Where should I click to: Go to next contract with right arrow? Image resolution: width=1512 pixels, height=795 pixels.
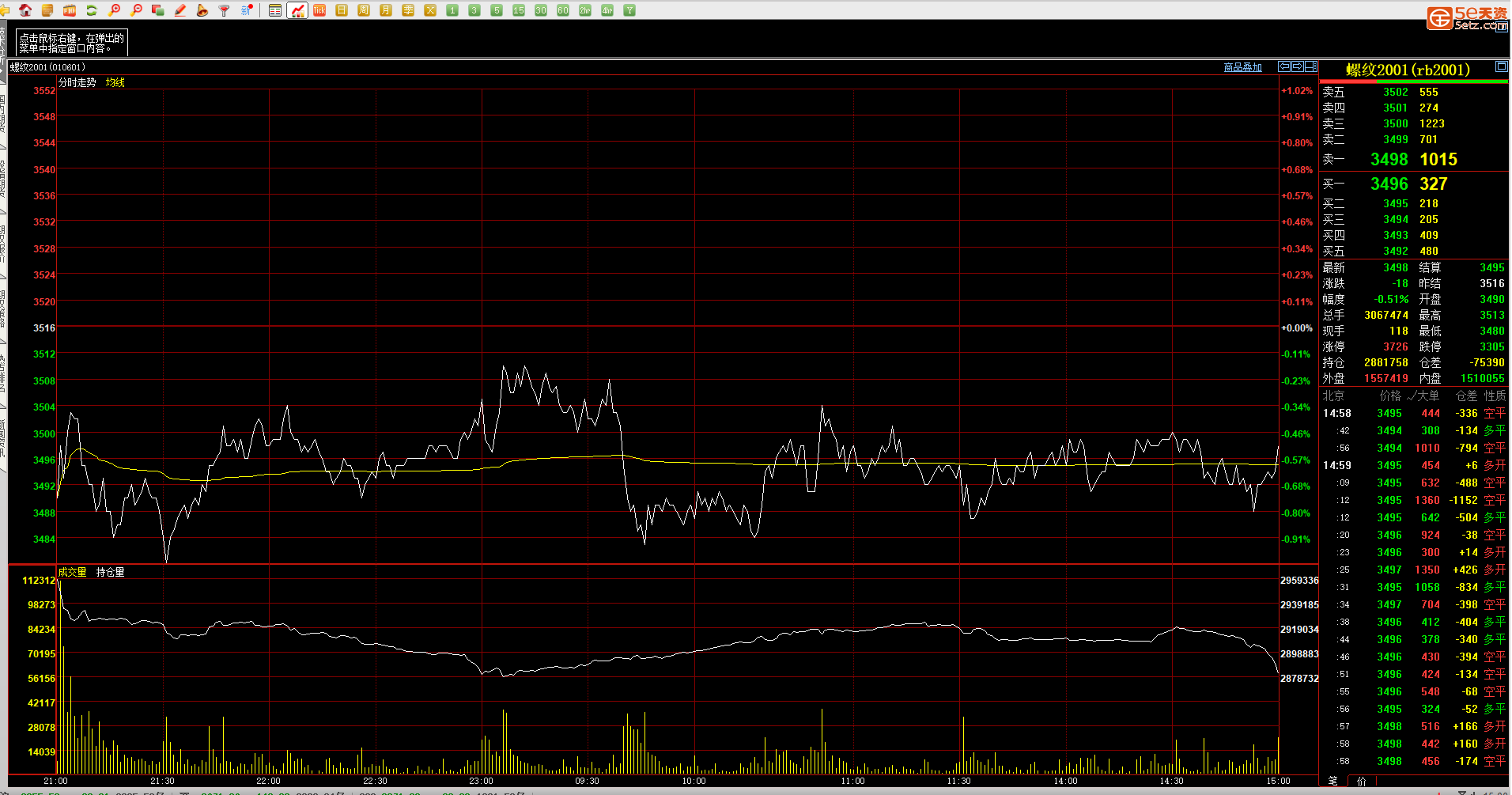(1298, 66)
